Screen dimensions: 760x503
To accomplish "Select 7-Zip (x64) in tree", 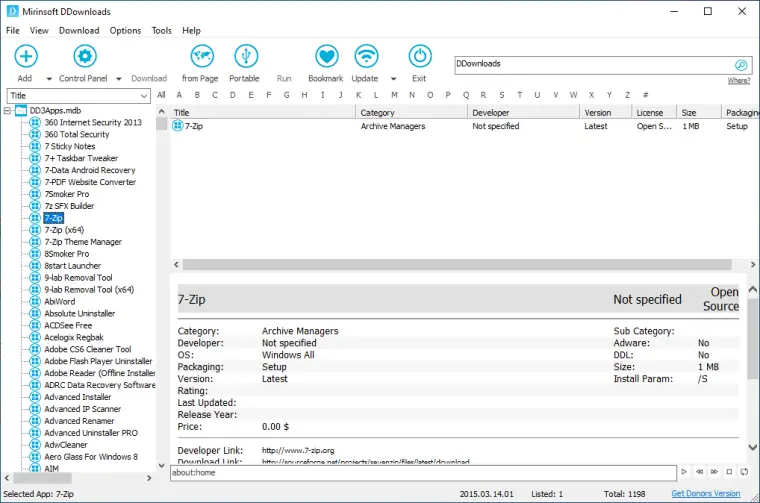I will click(64, 230).
